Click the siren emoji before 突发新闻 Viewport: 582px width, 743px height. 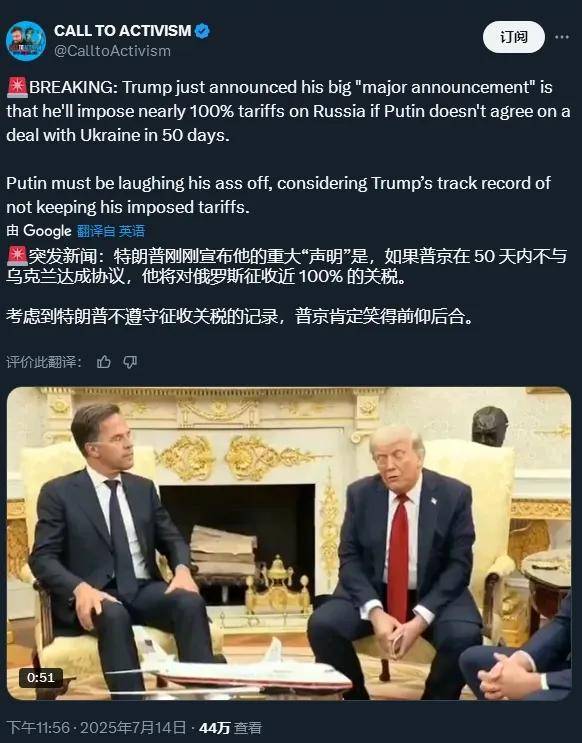tap(18, 256)
